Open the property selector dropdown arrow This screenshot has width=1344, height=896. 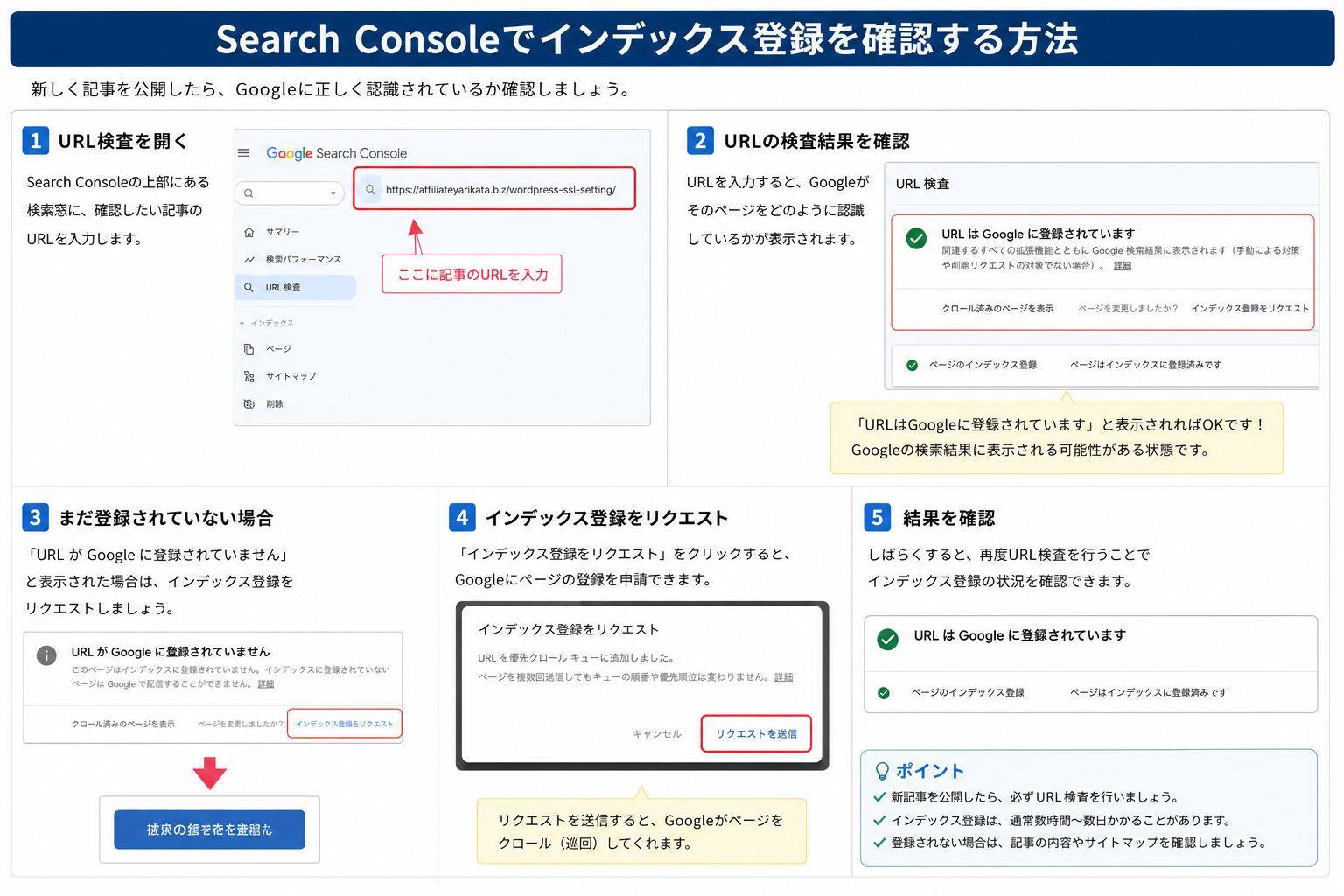[332, 193]
